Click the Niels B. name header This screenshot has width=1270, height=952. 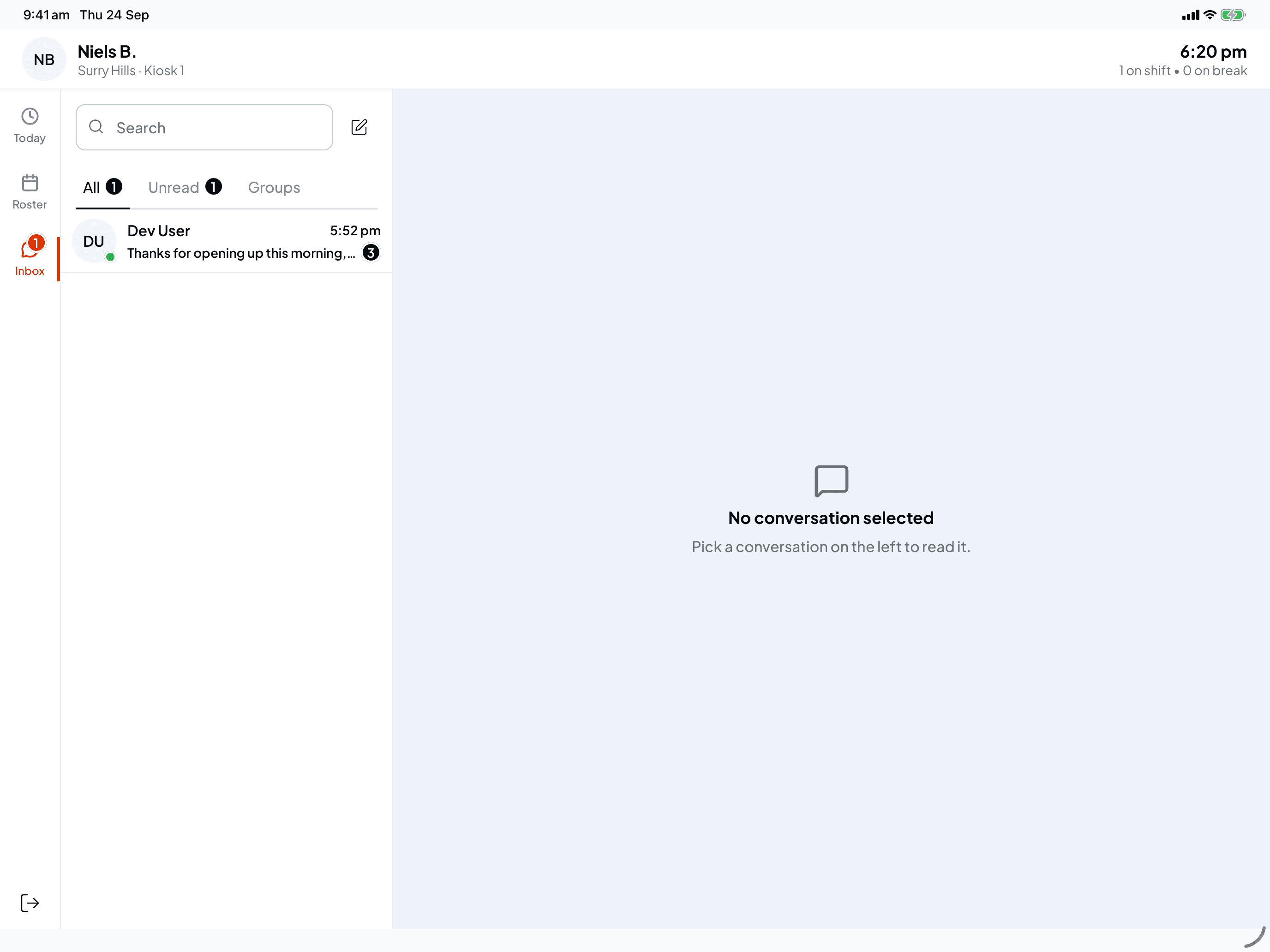click(x=107, y=52)
